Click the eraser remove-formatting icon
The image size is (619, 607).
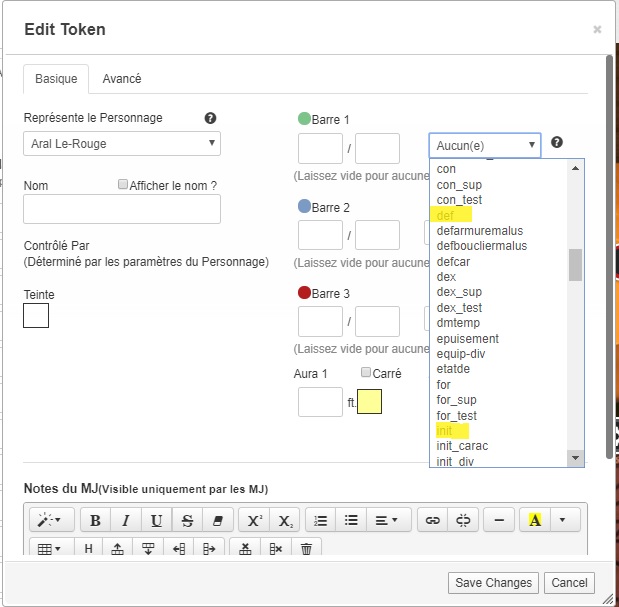pos(218,520)
